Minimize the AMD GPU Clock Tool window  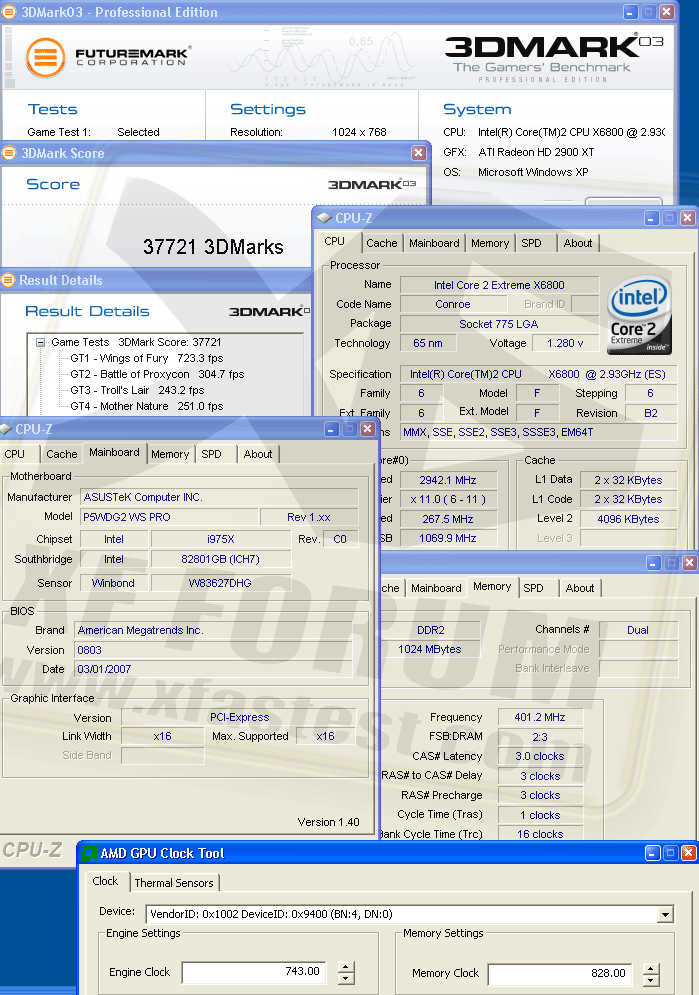(653, 853)
